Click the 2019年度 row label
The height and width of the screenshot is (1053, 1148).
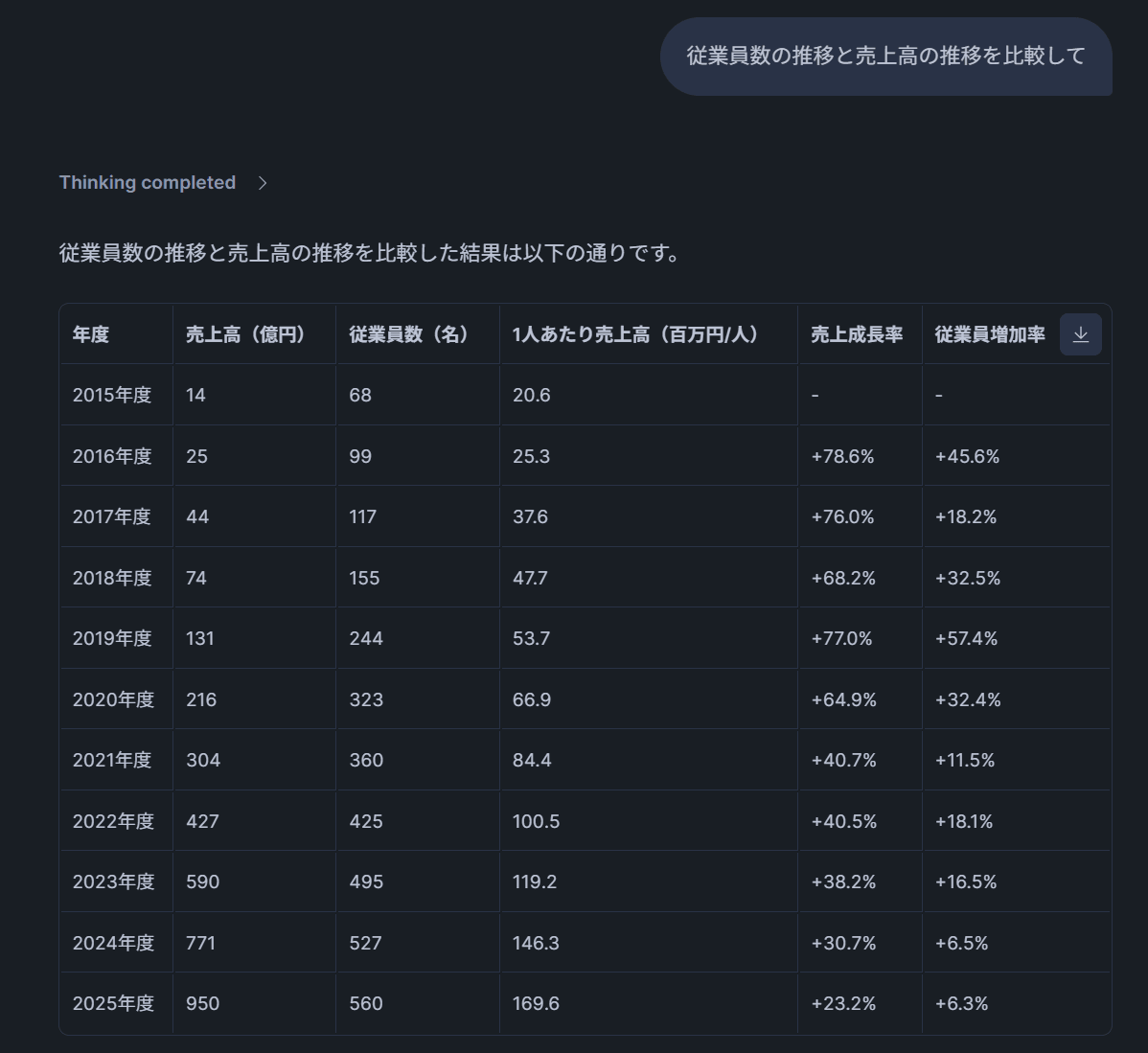click(x=112, y=638)
